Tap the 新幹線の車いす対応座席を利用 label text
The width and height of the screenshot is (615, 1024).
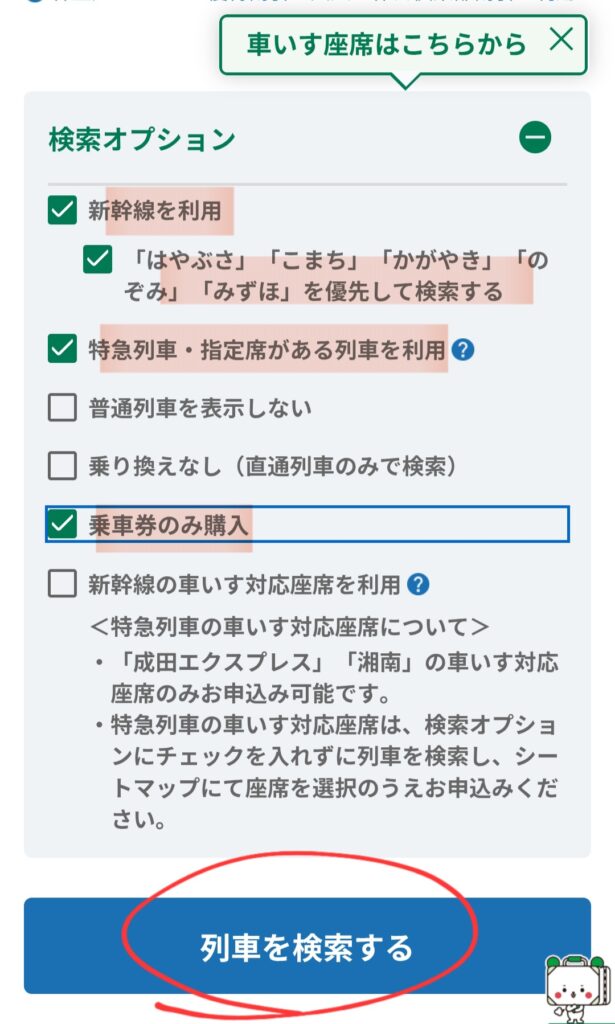(244, 584)
